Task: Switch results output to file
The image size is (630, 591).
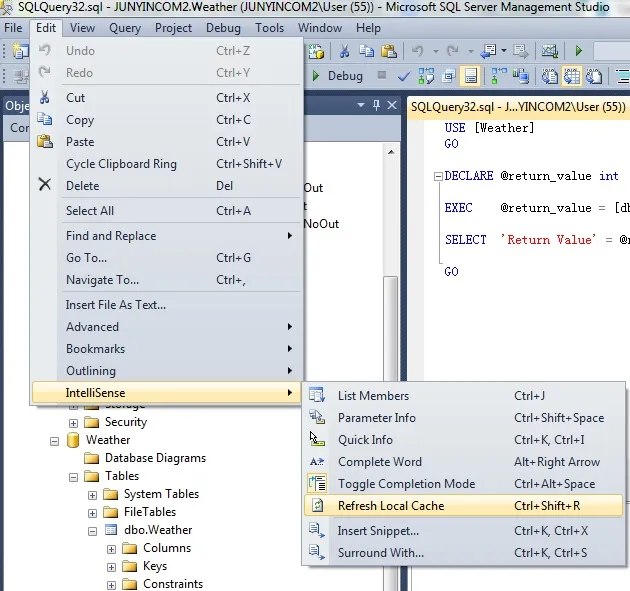Action: [x=594, y=76]
